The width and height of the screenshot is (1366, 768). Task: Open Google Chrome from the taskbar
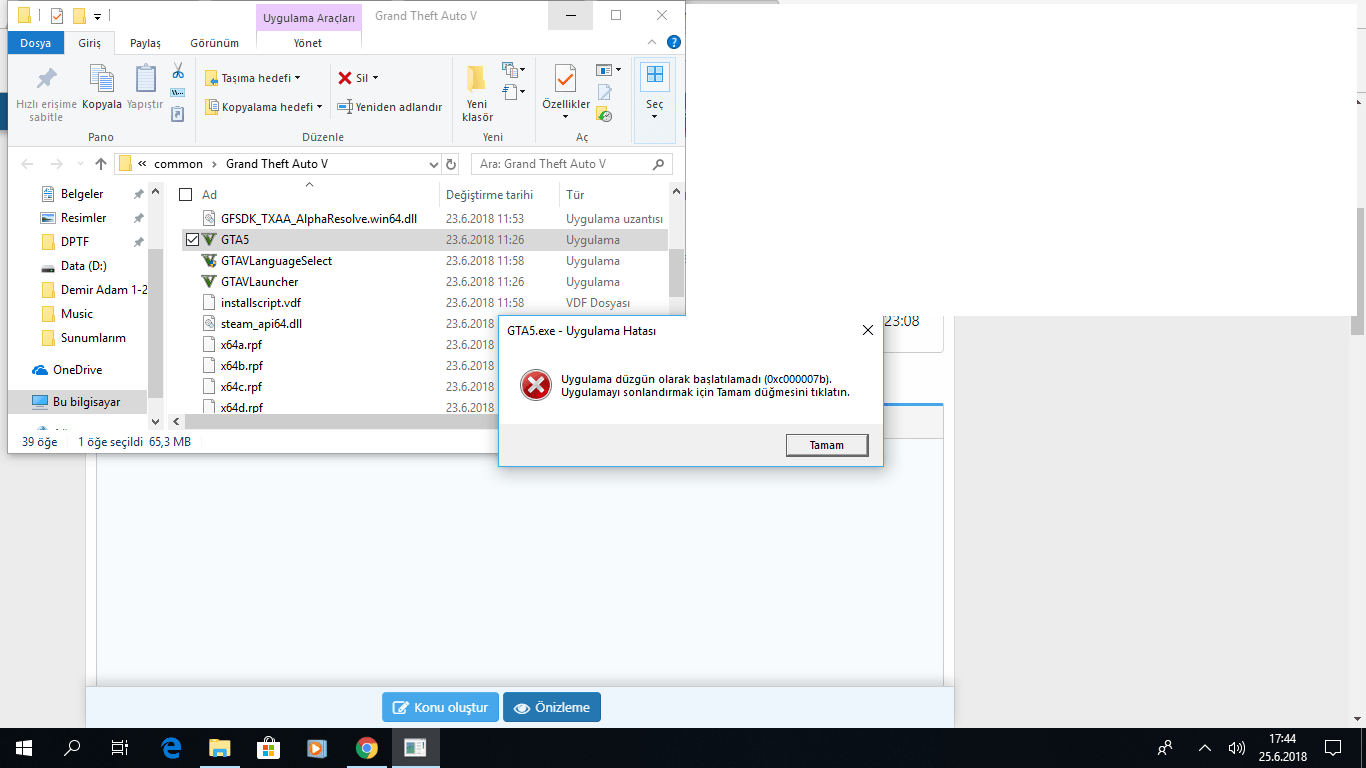pyautogui.click(x=367, y=747)
